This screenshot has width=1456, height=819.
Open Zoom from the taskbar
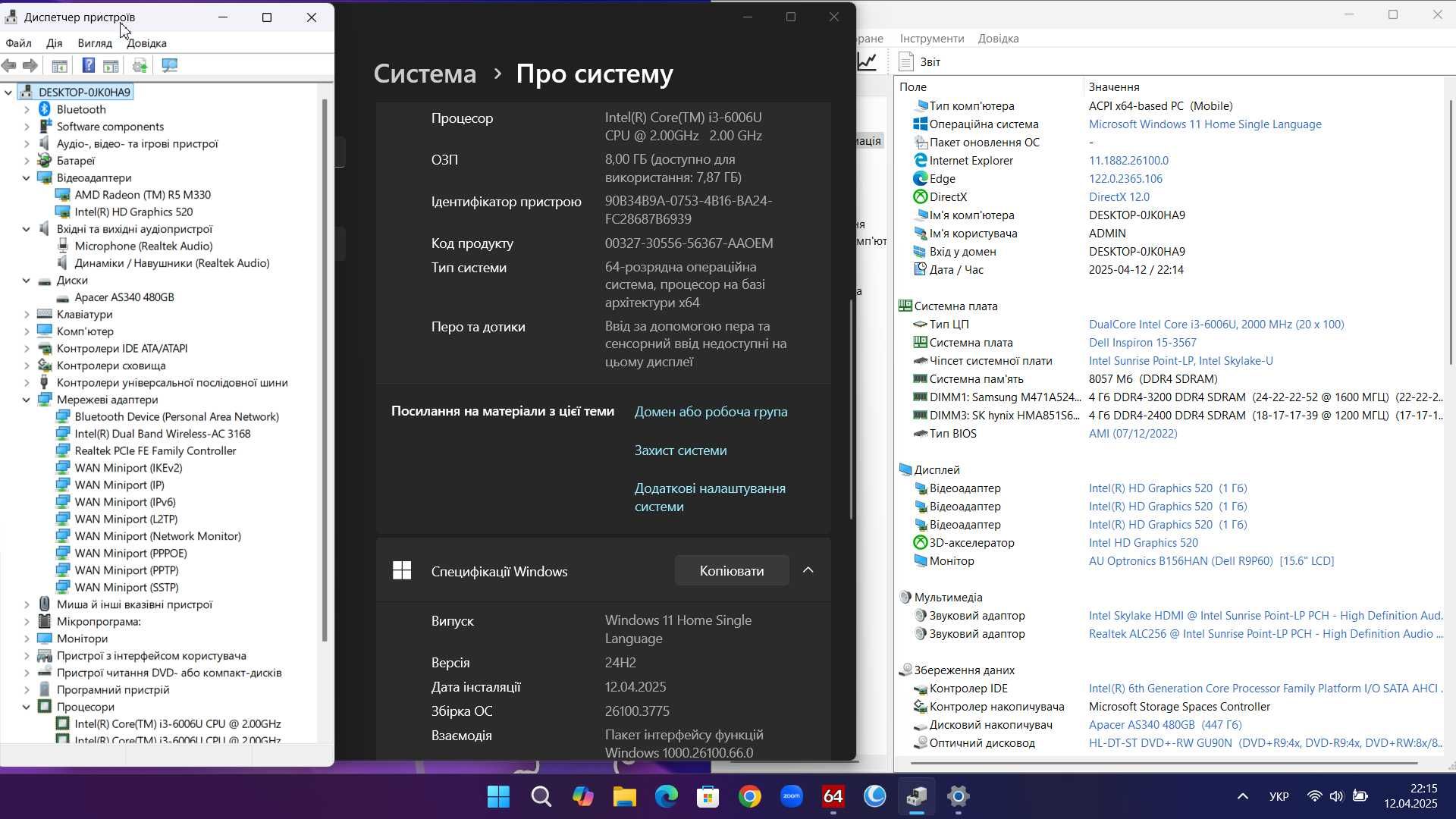pyautogui.click(x=792, y=797)
